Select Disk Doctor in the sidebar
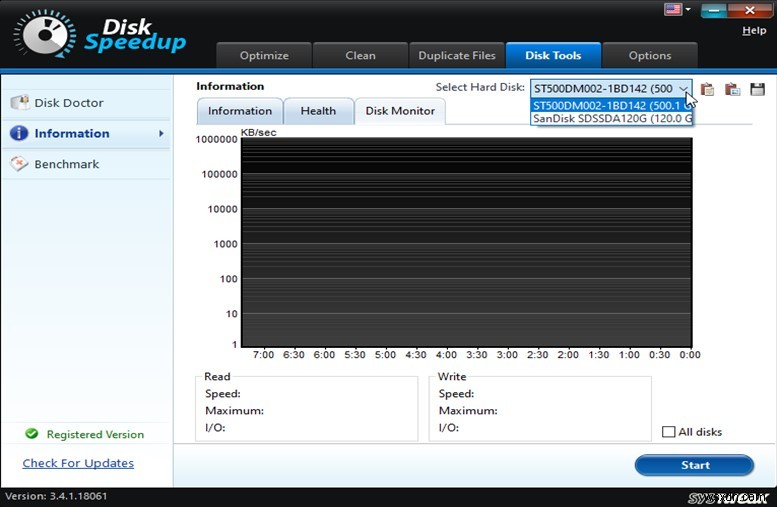 (86, 103)
